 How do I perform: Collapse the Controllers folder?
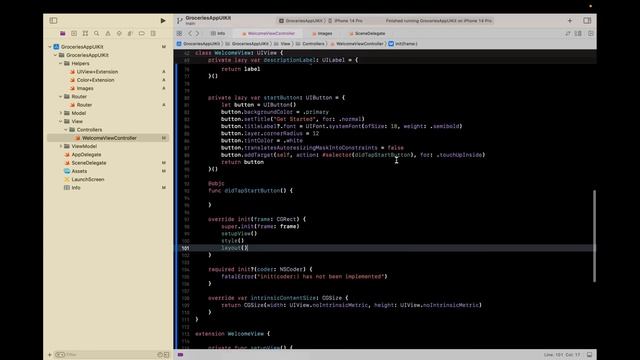point(66,129)
